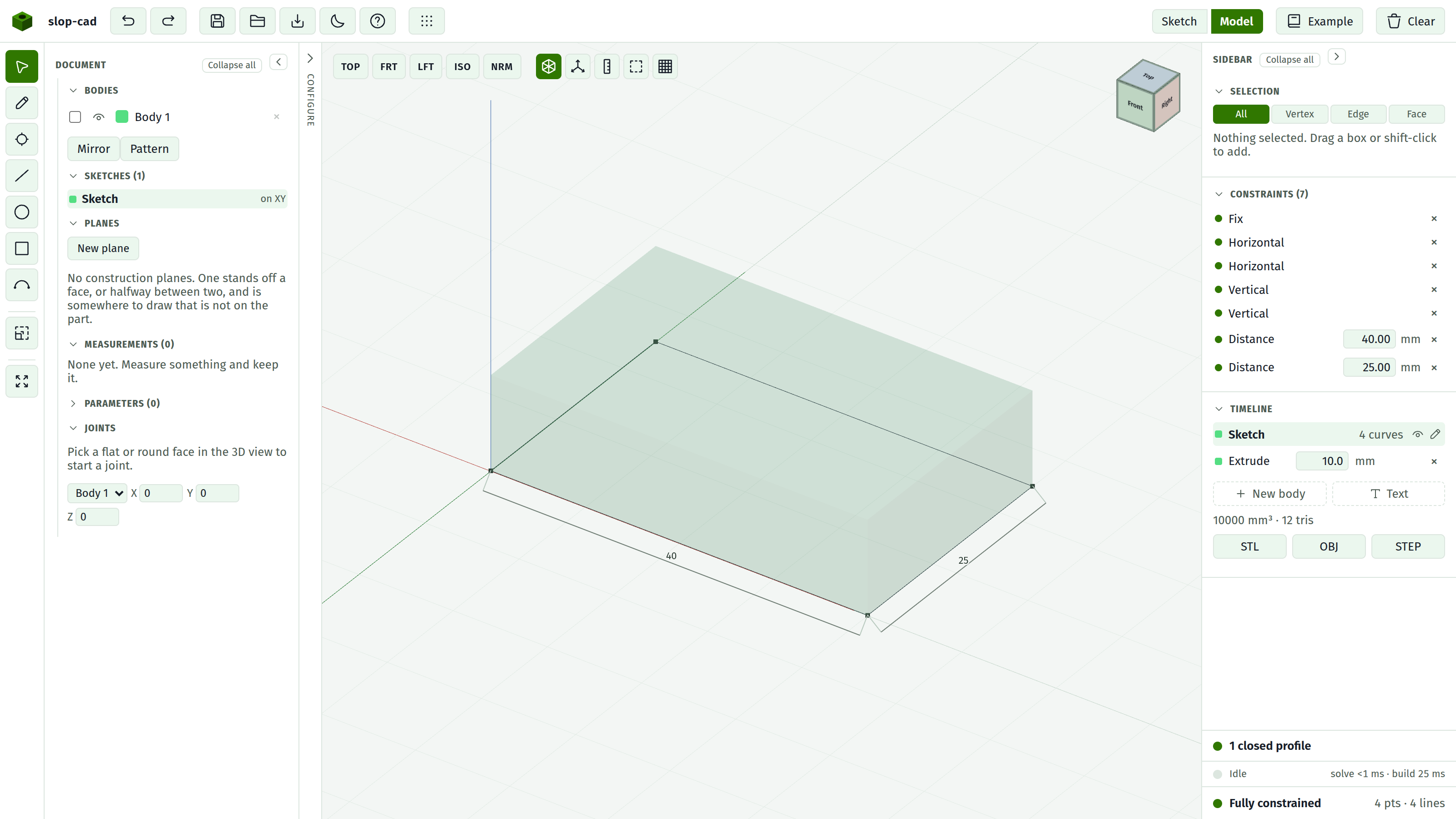Pick the line drawing tool

(21, 176)
